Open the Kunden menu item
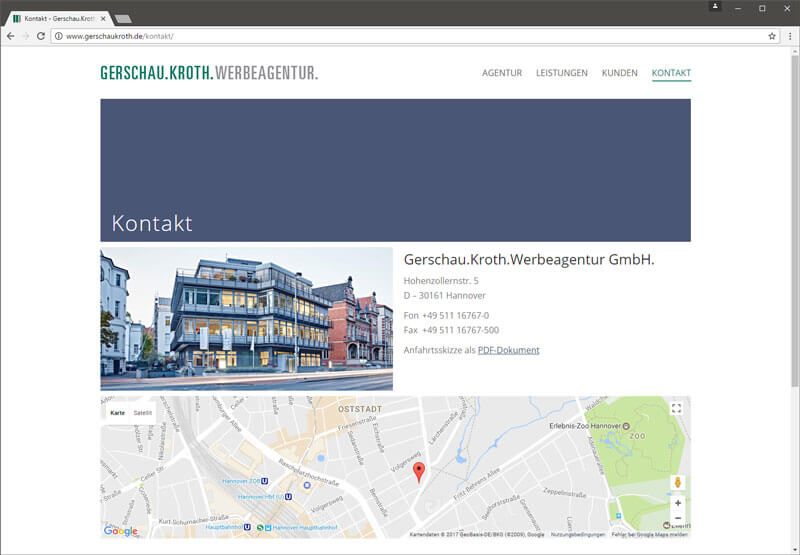The image size is (800, 555). pos(619,73)
